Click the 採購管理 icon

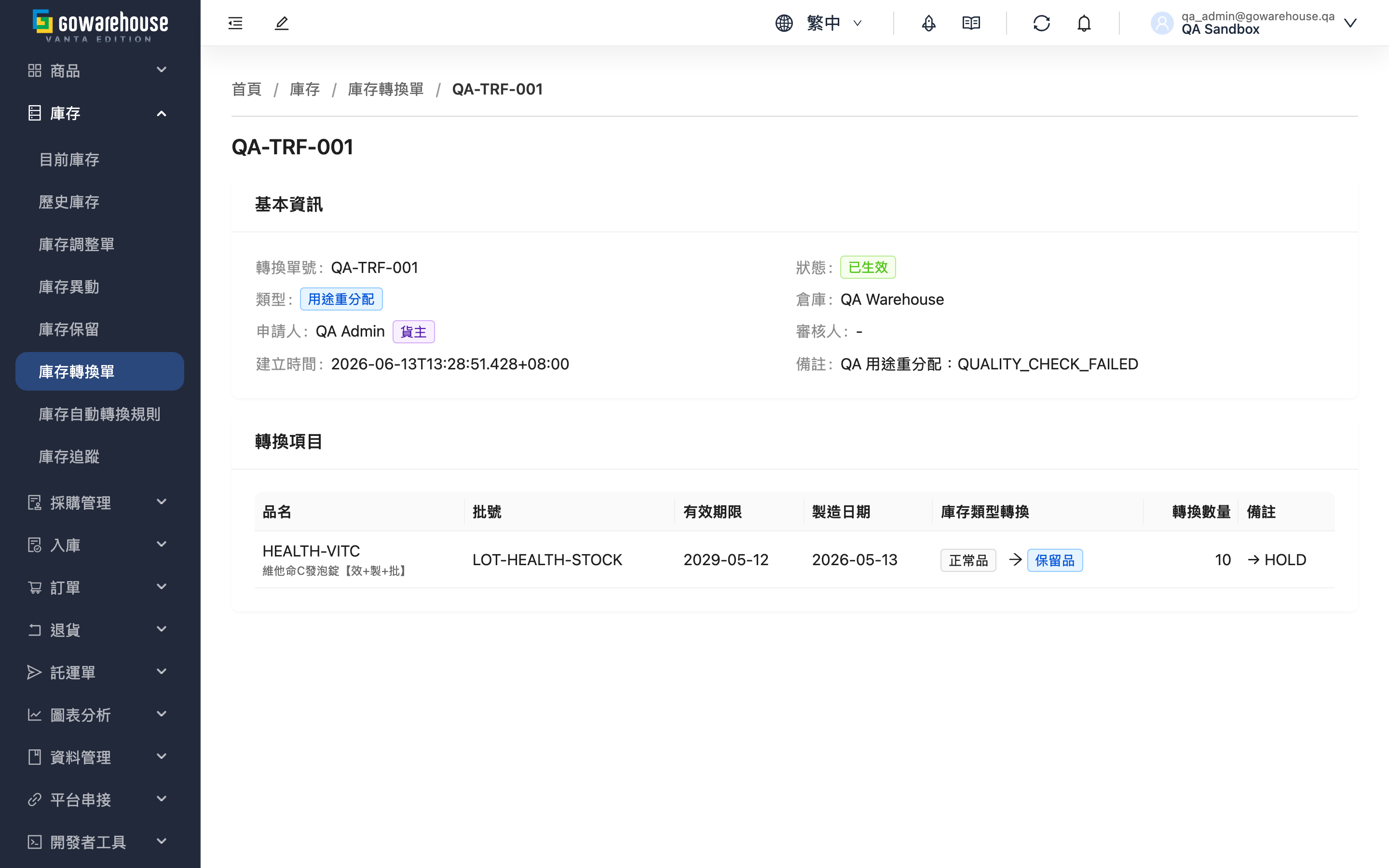pyautogui.click(x=34, y=502)
